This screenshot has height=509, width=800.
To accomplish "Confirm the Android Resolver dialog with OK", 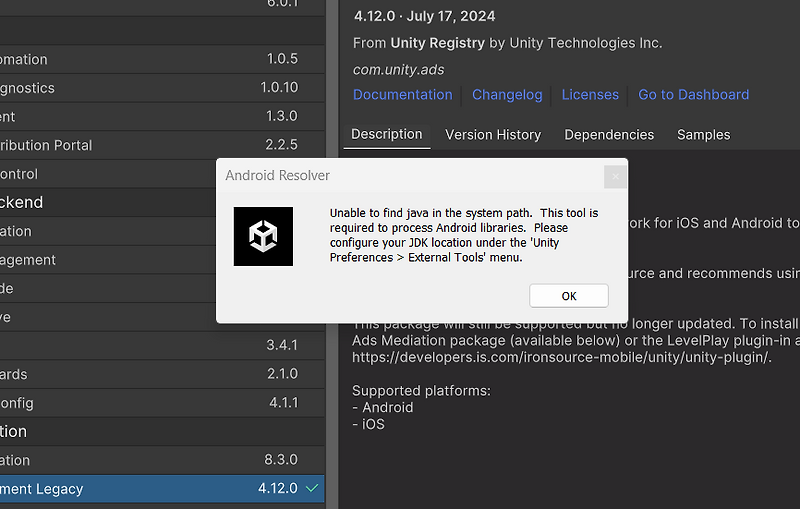I will pos(568,296).
